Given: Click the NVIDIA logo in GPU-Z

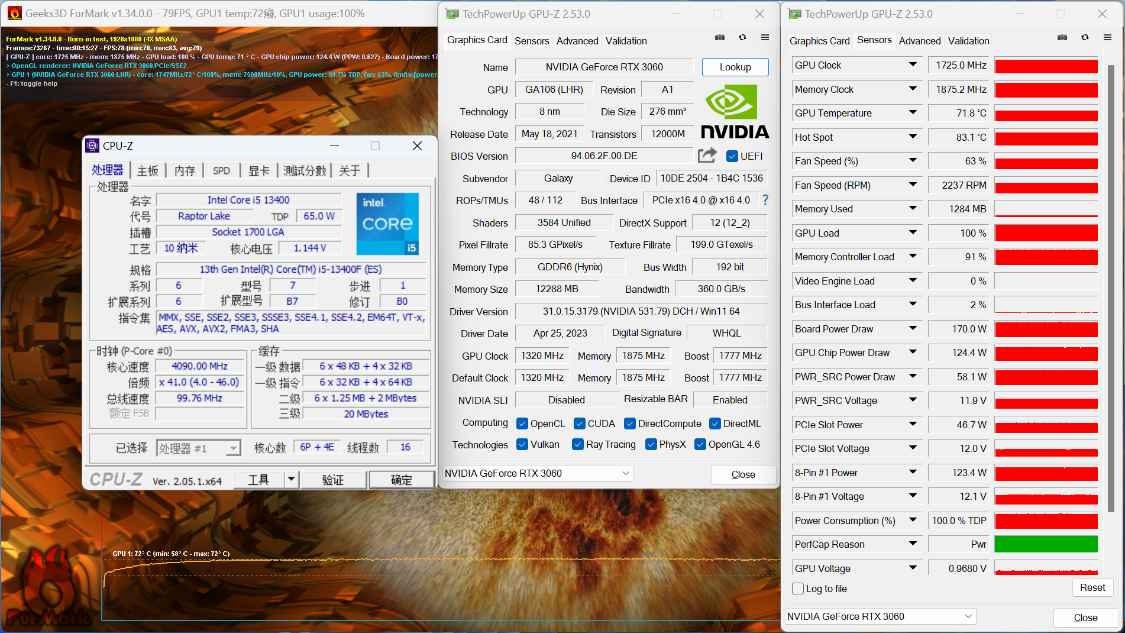Looking at the screenshot, I should pyautogui.click(x=734, y=112).
